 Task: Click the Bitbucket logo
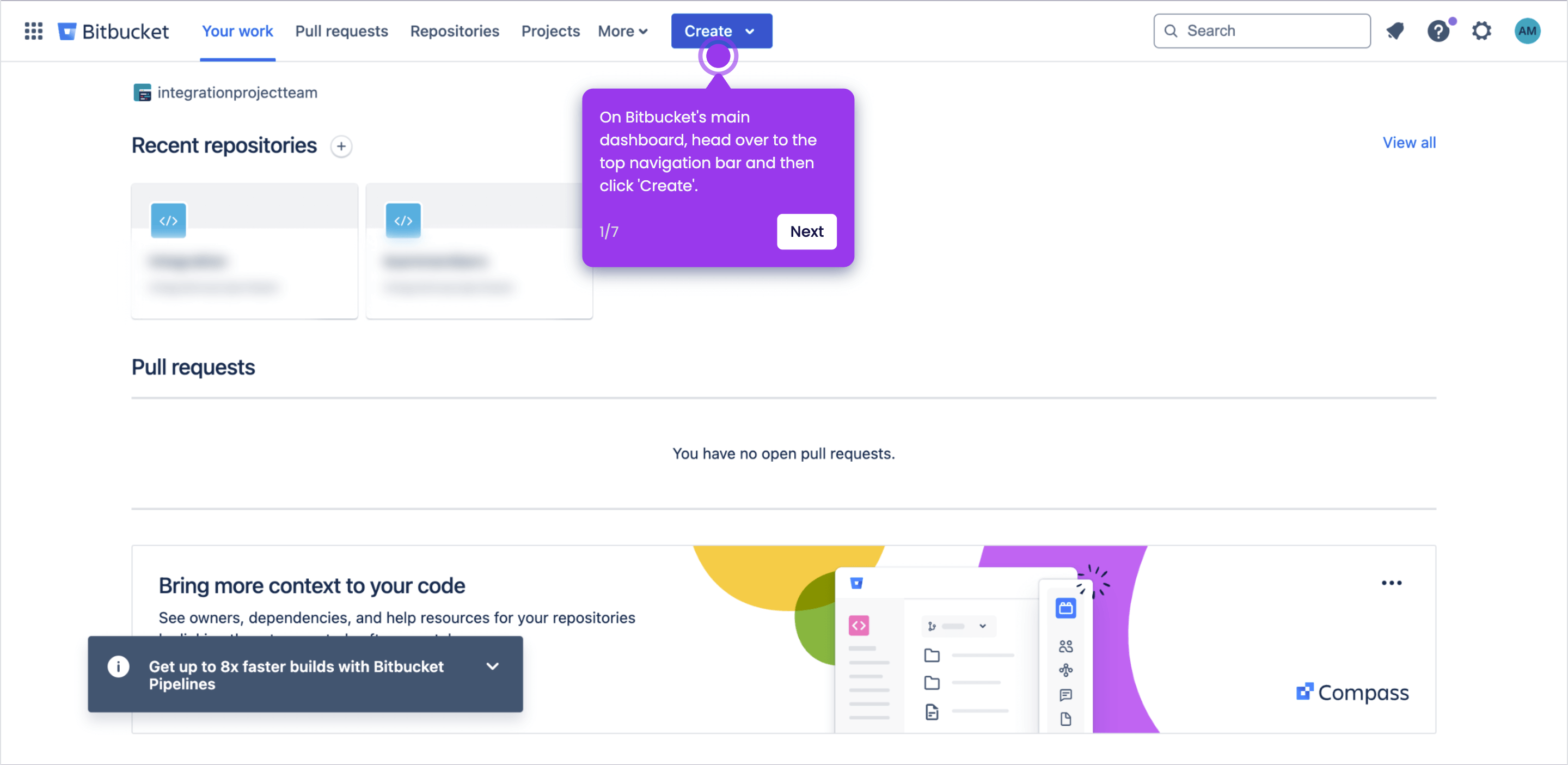113,31
